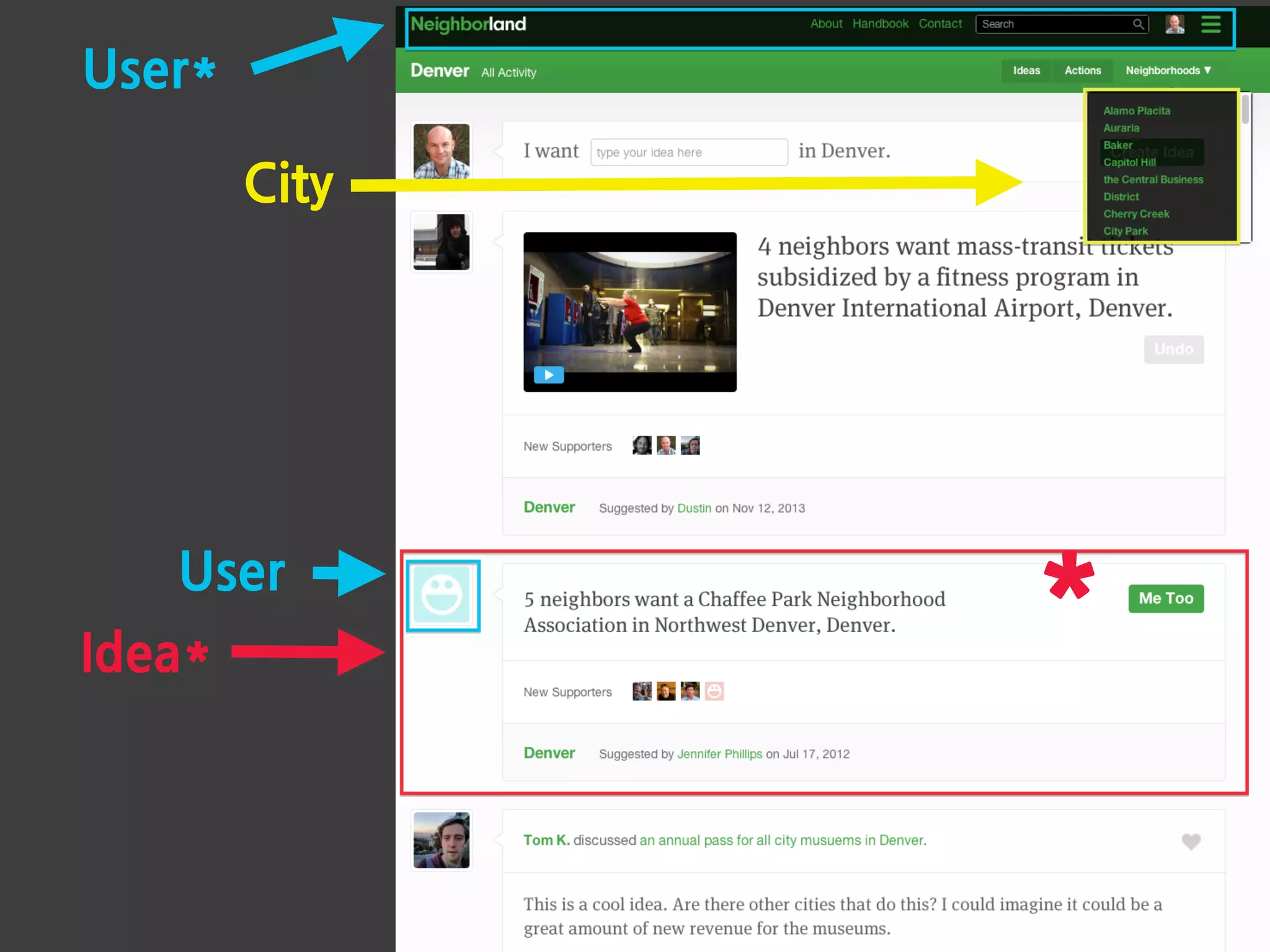Click the 'type your idea here' field
Image resolution: width=1270 pixels, height=952 pixels.
click(x=689, y=152)
